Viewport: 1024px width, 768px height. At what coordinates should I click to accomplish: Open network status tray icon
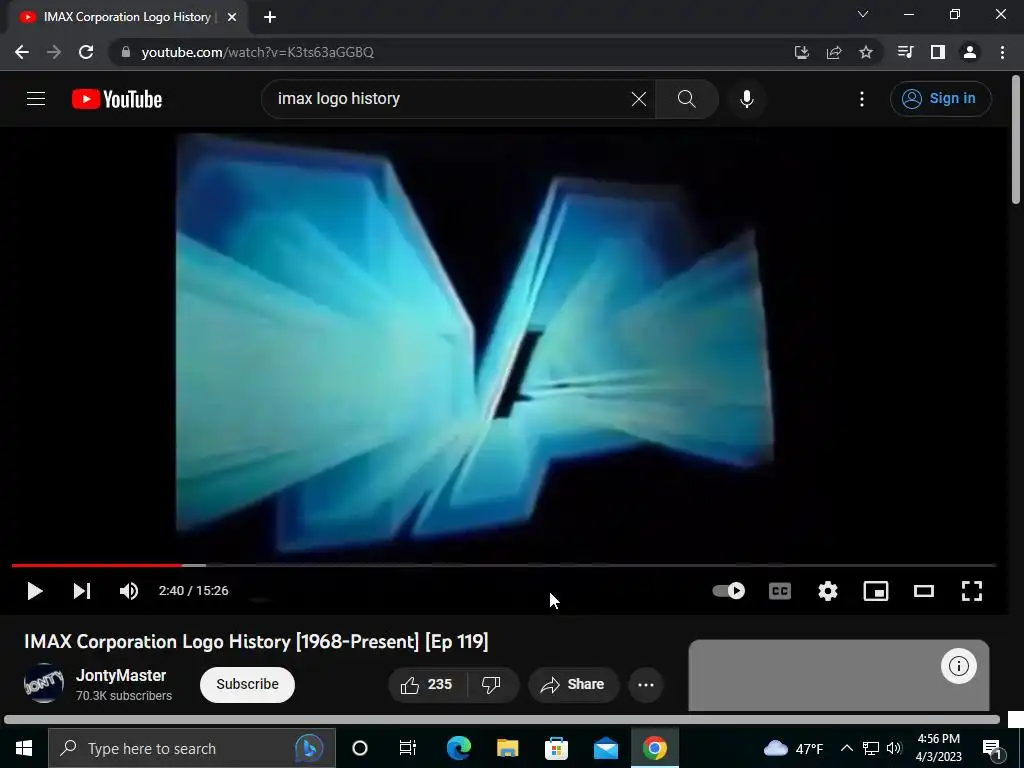coord(871,748)
